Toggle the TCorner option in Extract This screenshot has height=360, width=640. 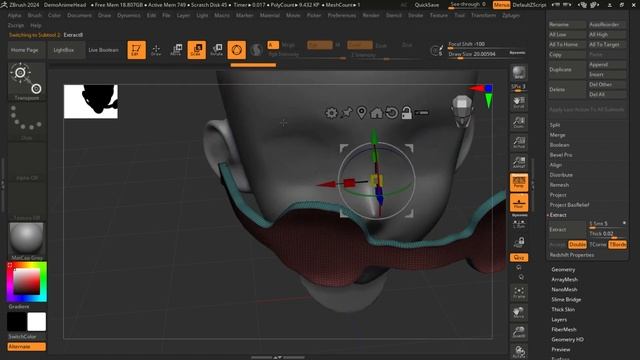point(598,244)
